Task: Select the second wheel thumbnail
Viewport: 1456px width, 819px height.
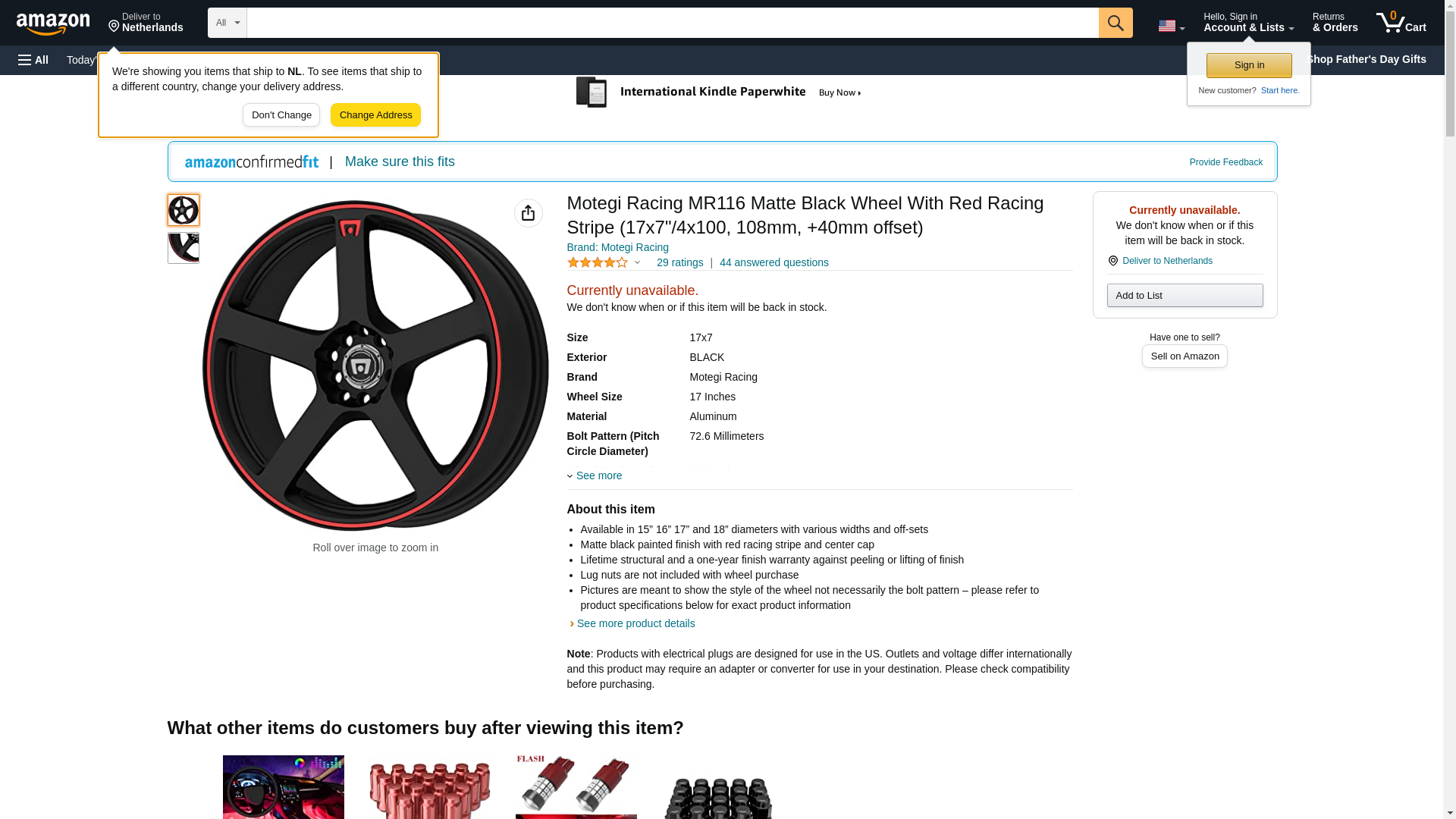Action: click(x=183, y=248)
